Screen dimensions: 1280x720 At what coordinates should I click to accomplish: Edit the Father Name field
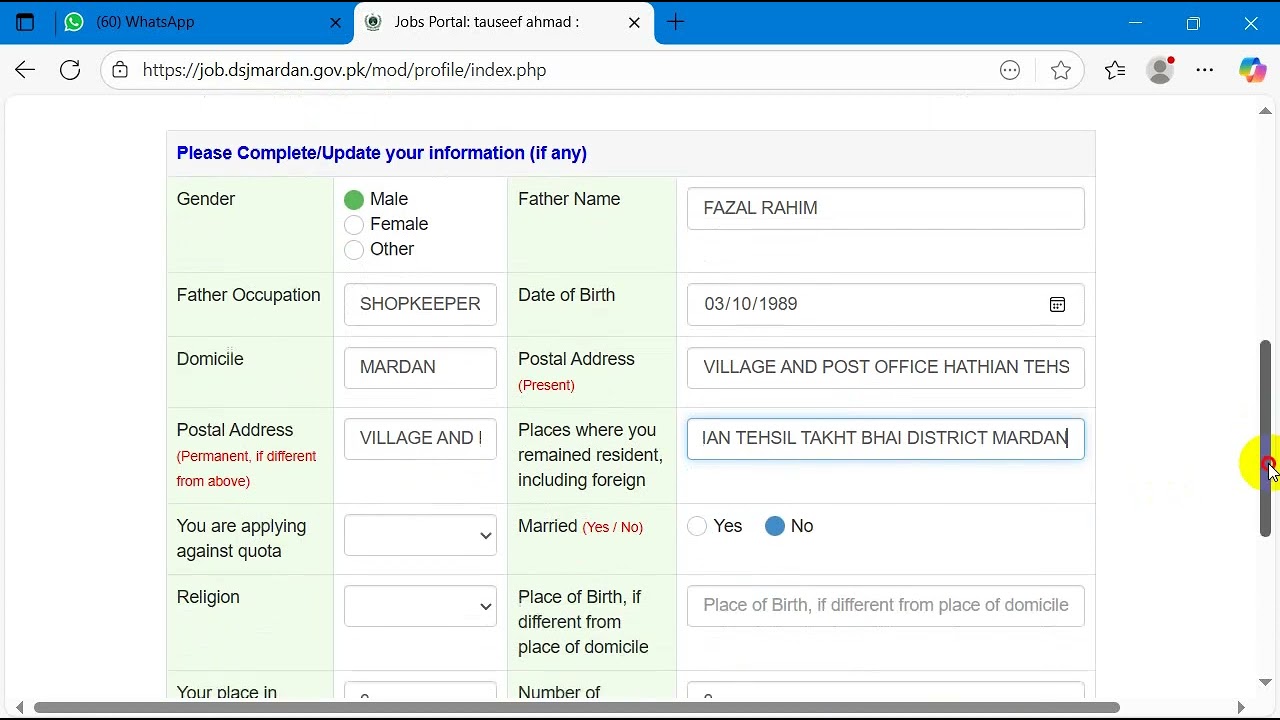coord(886,208)
